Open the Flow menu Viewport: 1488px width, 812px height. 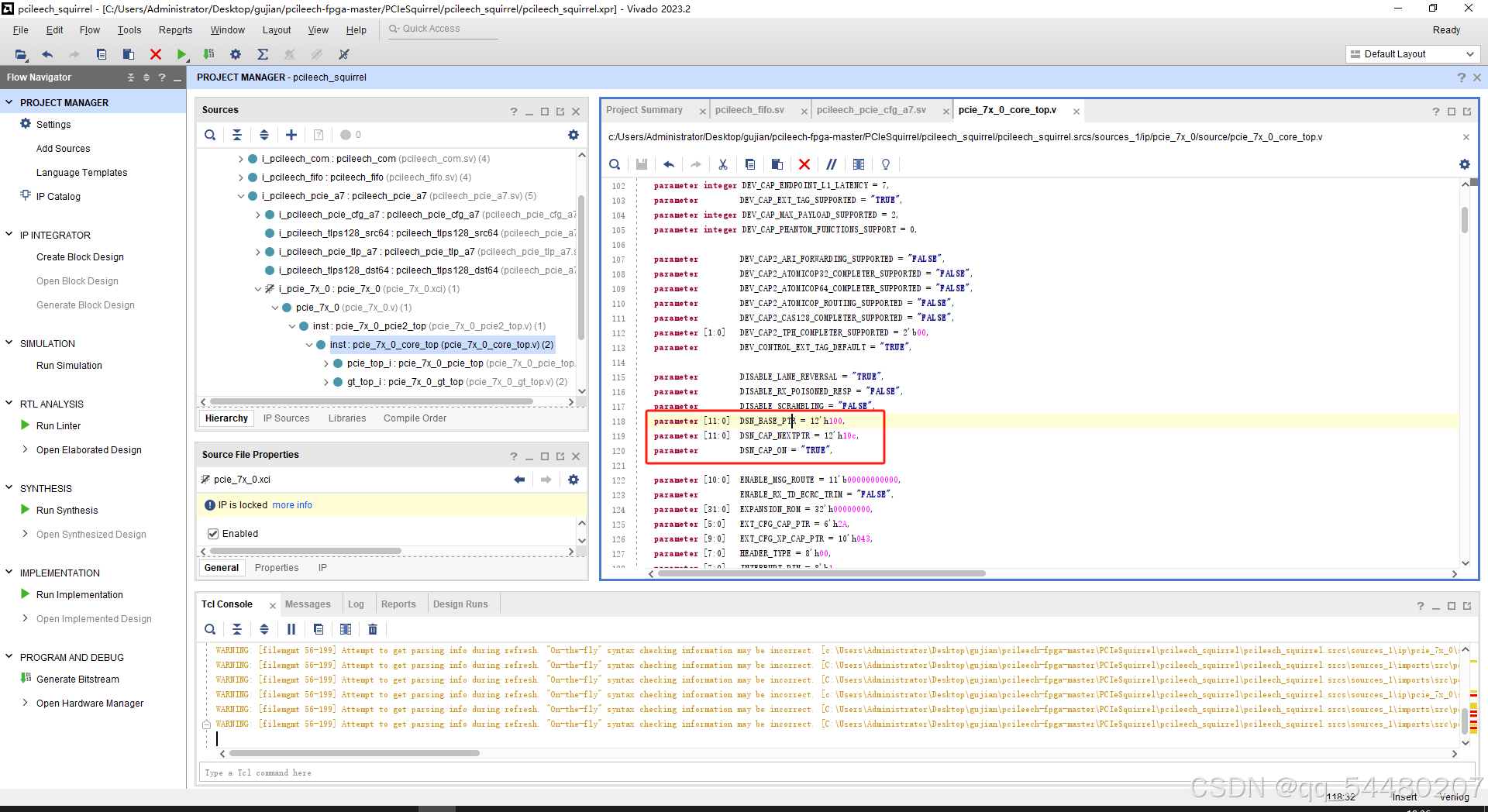[90, 30]
